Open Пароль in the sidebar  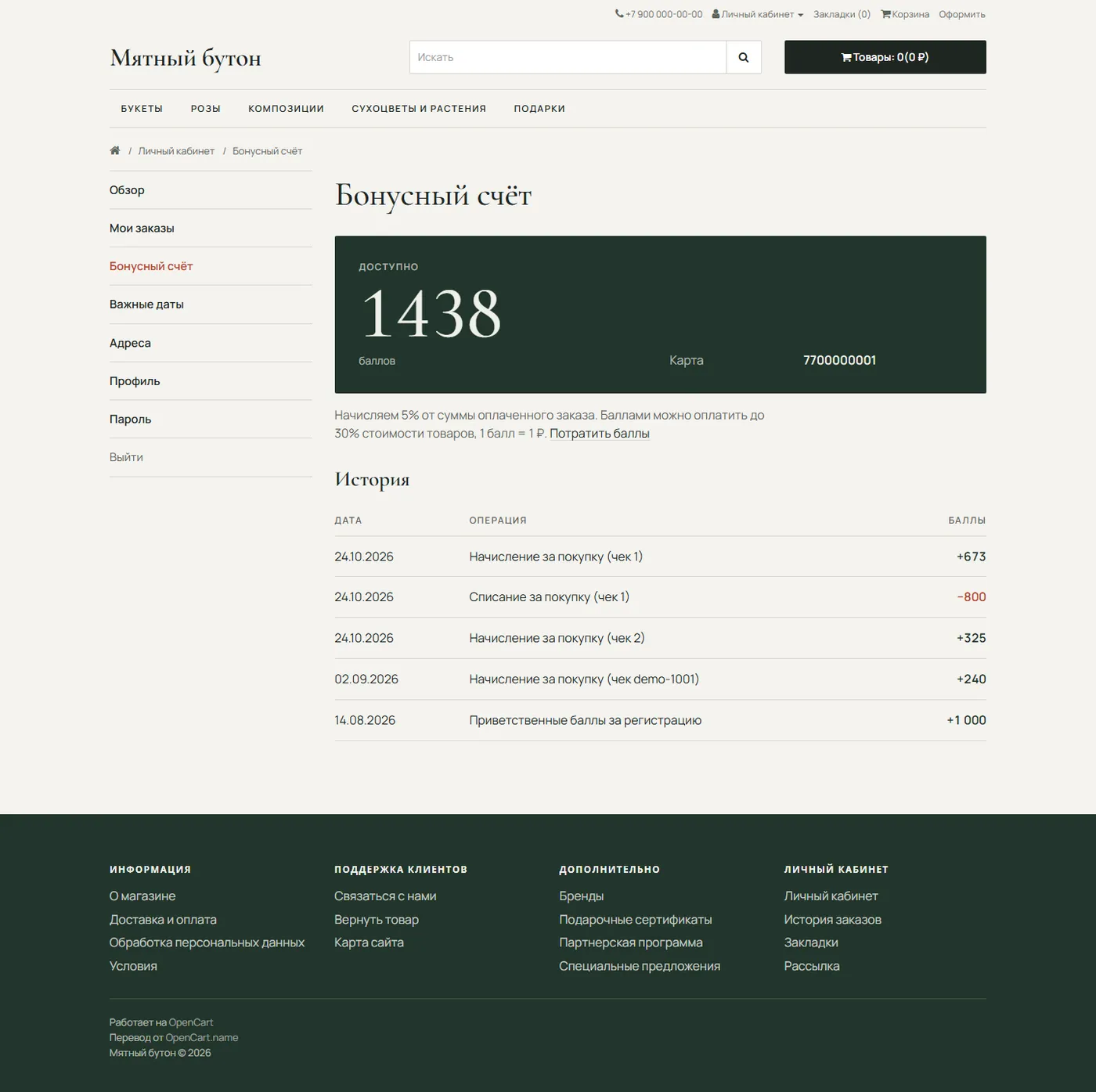click(211, 419)
